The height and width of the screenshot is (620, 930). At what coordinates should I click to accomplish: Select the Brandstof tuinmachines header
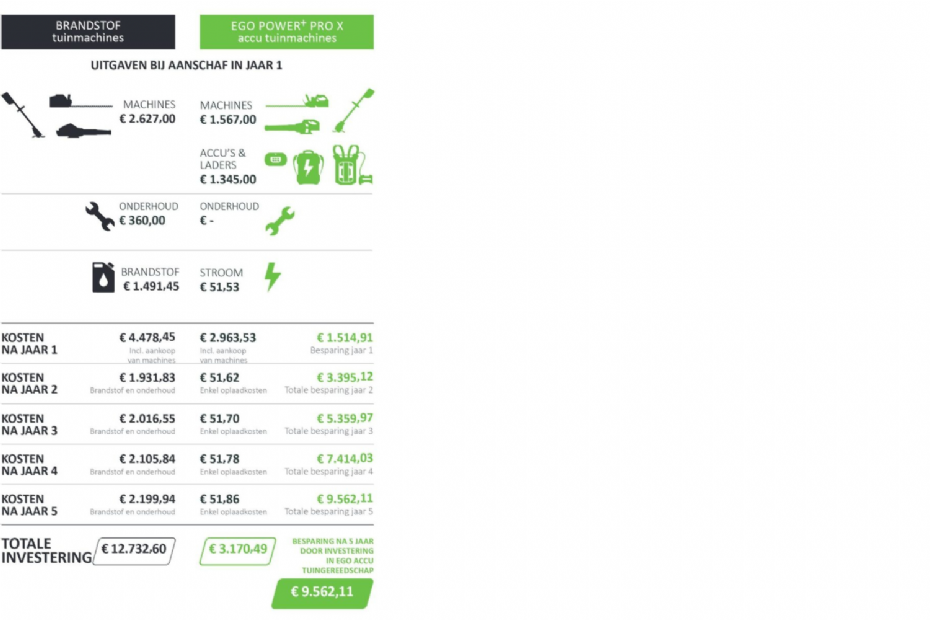tap(88, 32)
